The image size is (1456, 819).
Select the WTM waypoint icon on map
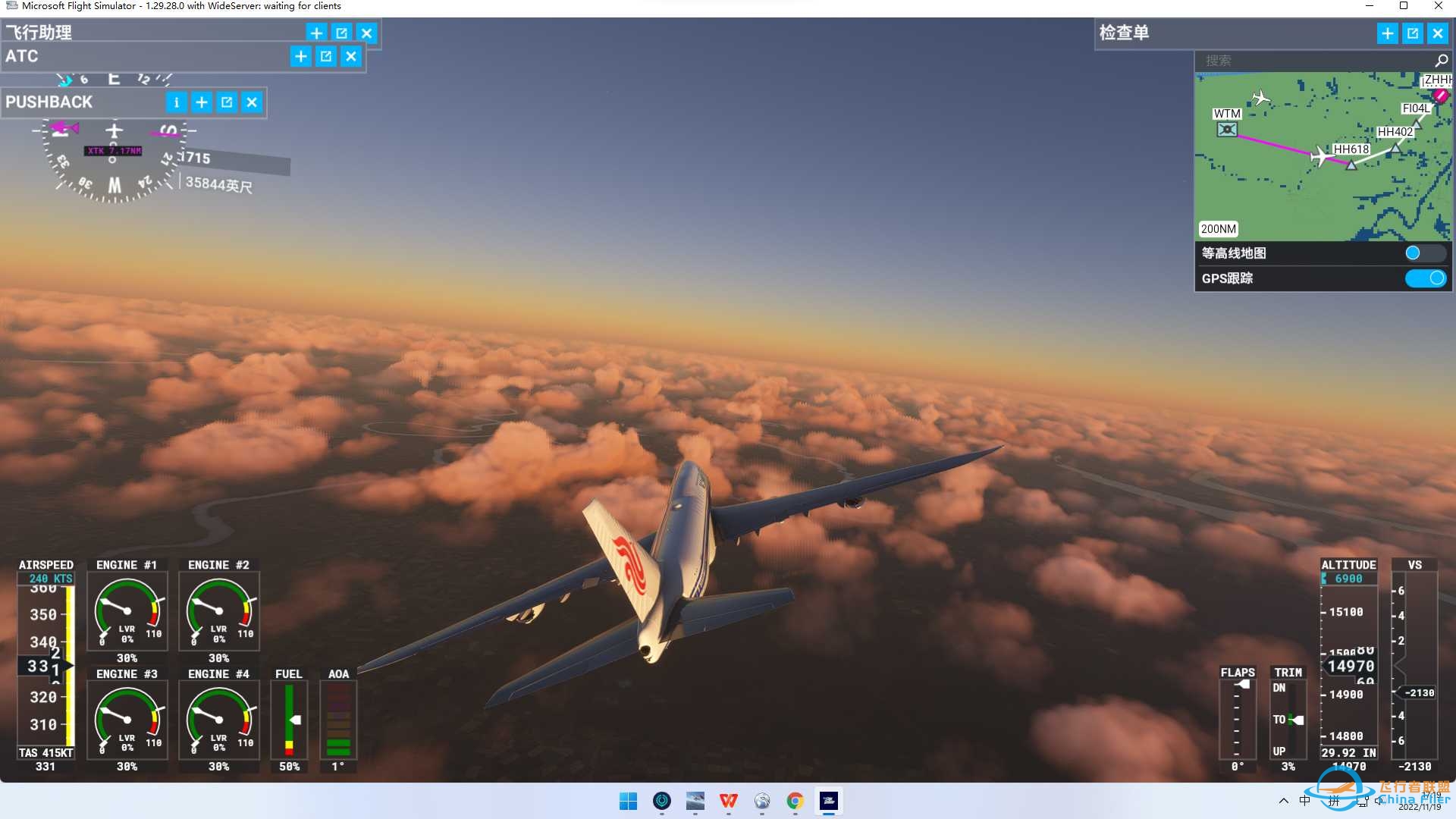[1226, 130]
